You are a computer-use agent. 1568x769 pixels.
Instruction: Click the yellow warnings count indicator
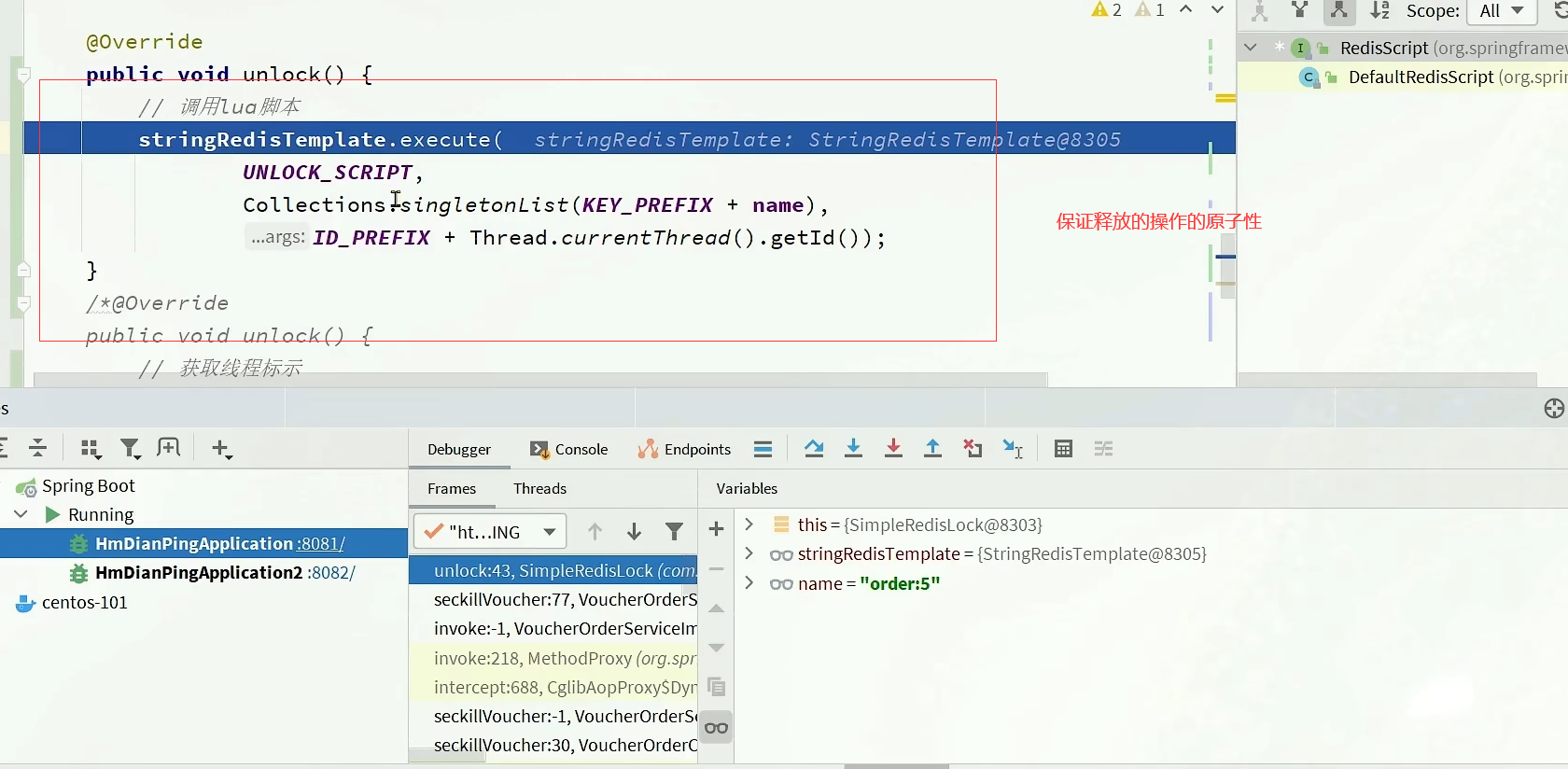(x=1107, y=9)
